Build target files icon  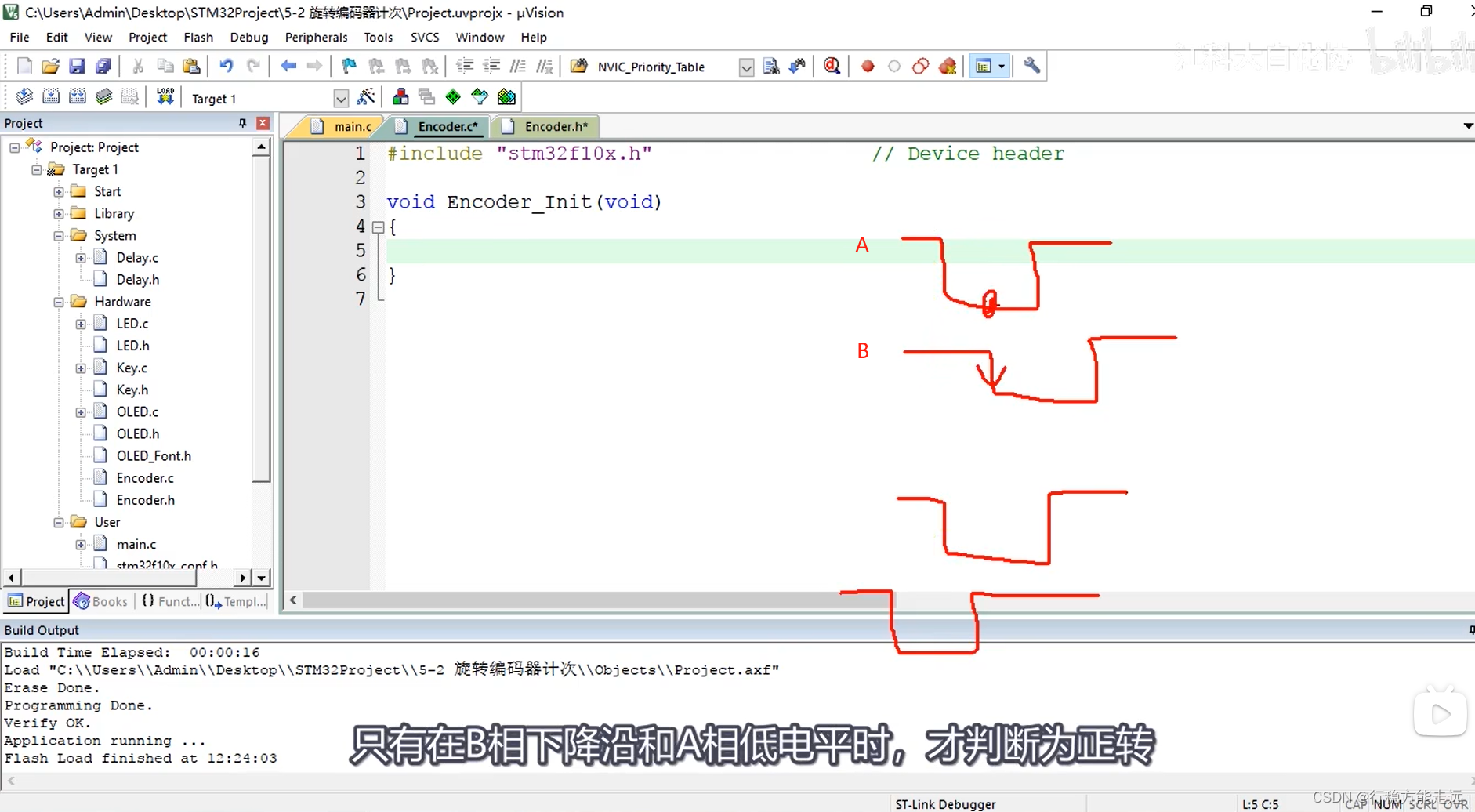(x=51, y=97)
